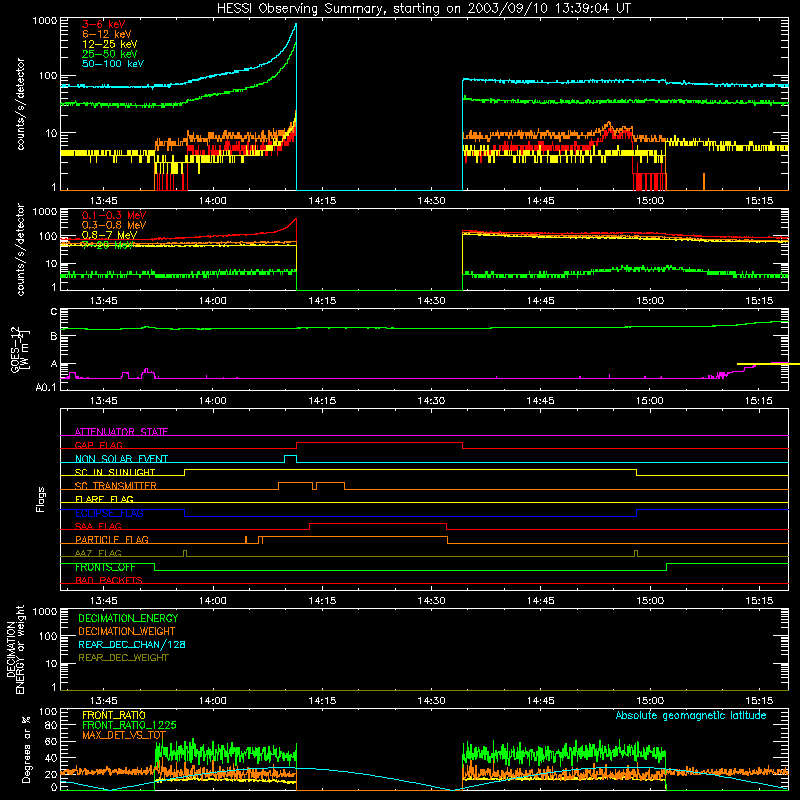Click the SC_IN_SUNLIGHT flag label
Viewport: 800px width, 800px height.
click(x=115, y=472)
